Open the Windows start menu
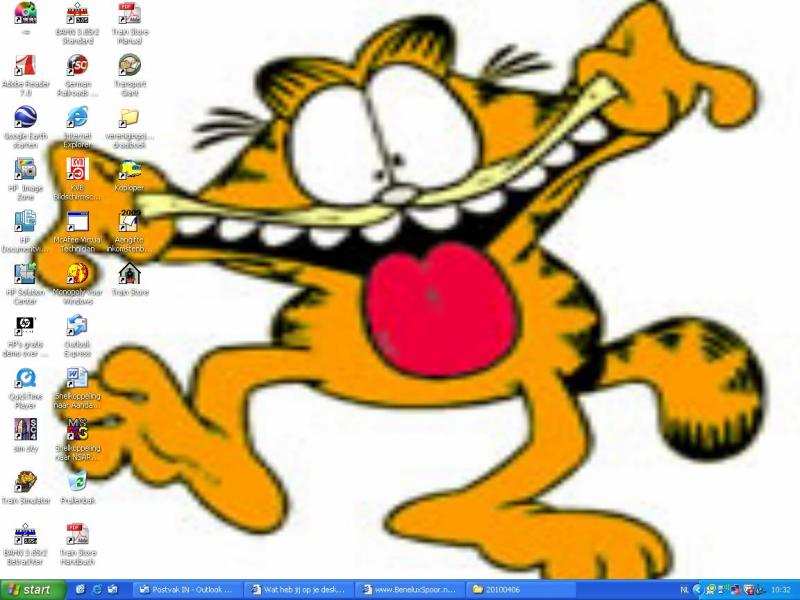The width and height of the screenshot is (800, 600). click(x=32, y=590)
